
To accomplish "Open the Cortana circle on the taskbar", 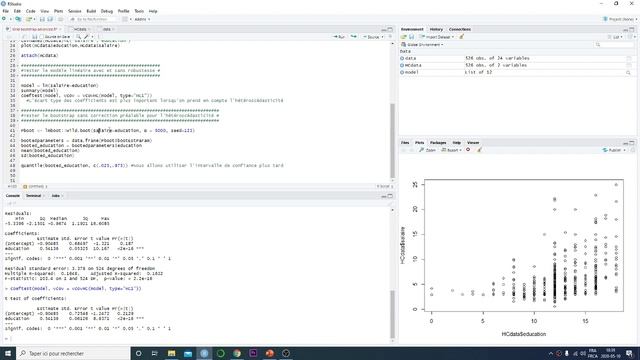I will (138, 353).
